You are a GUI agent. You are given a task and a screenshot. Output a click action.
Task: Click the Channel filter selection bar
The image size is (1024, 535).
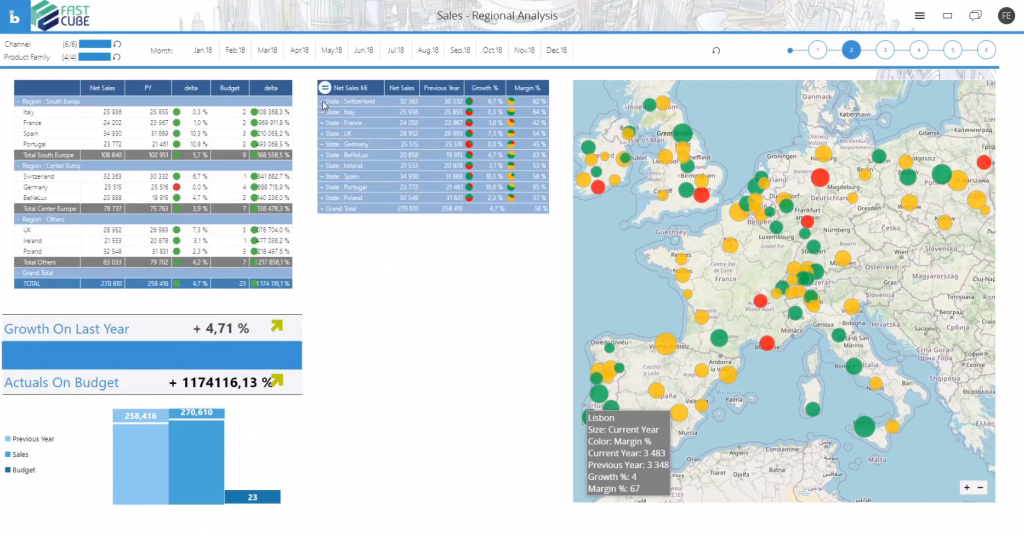pos(95,44)
